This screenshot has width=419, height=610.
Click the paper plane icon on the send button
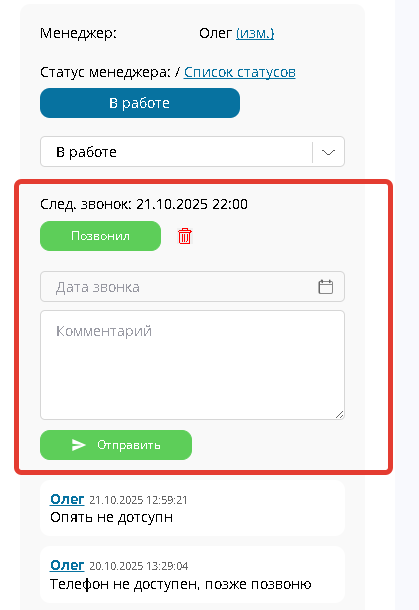(79, 445)
